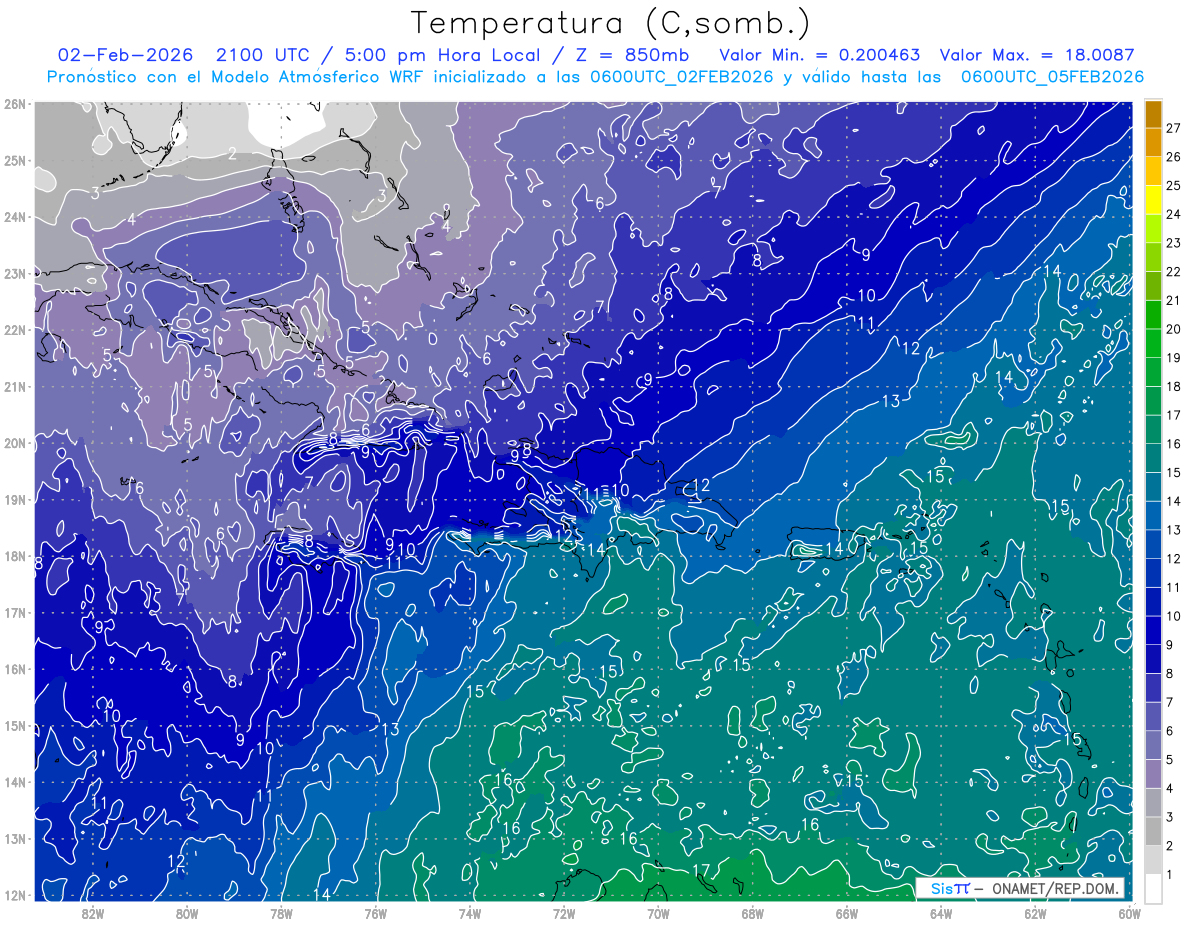
Task: Select the pressure level "Z = 850mb"
Action: click(631, 55)
